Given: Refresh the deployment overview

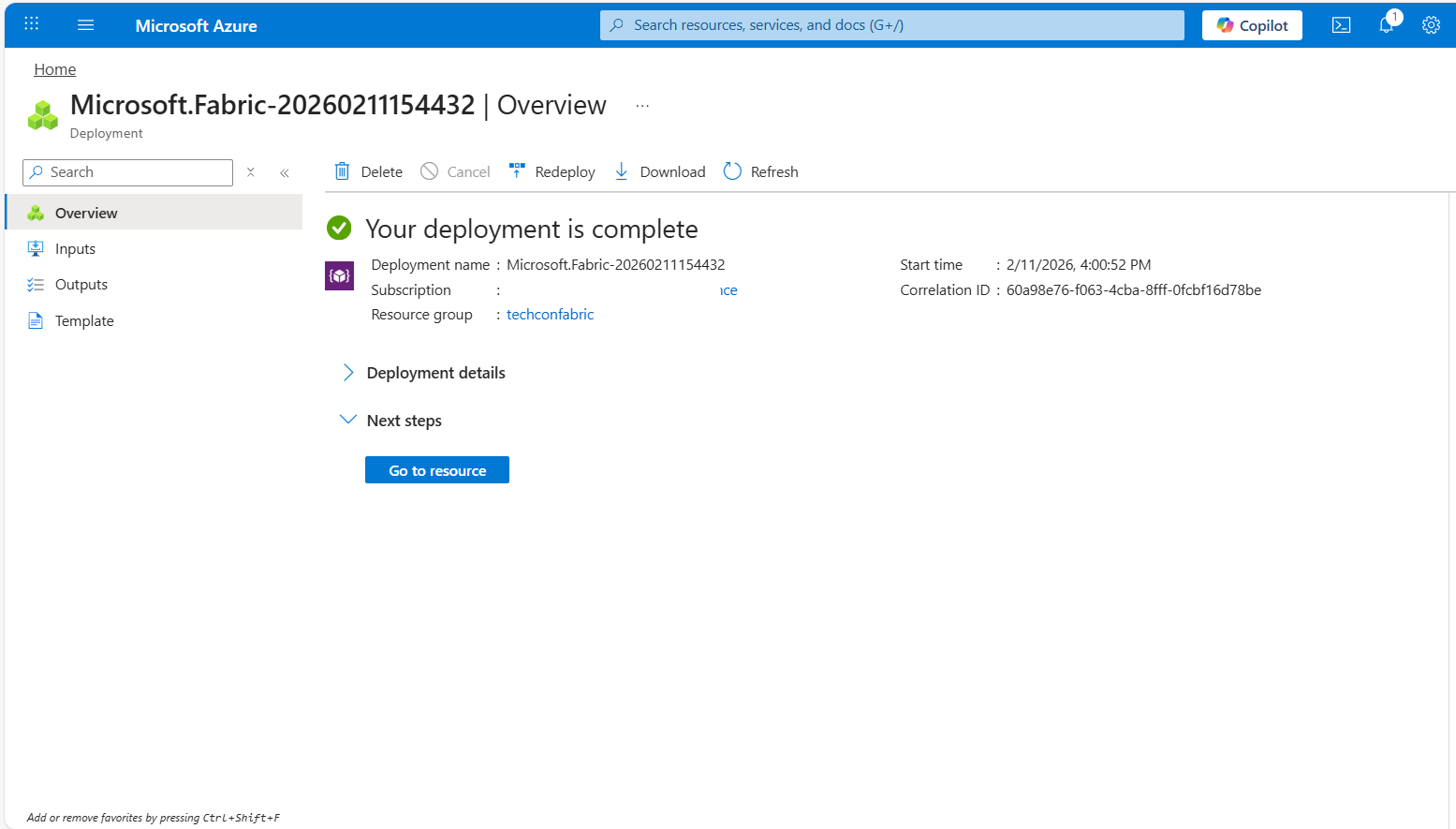Looking at the screenshot, I should pyautogui.click(x=760, y=171).
